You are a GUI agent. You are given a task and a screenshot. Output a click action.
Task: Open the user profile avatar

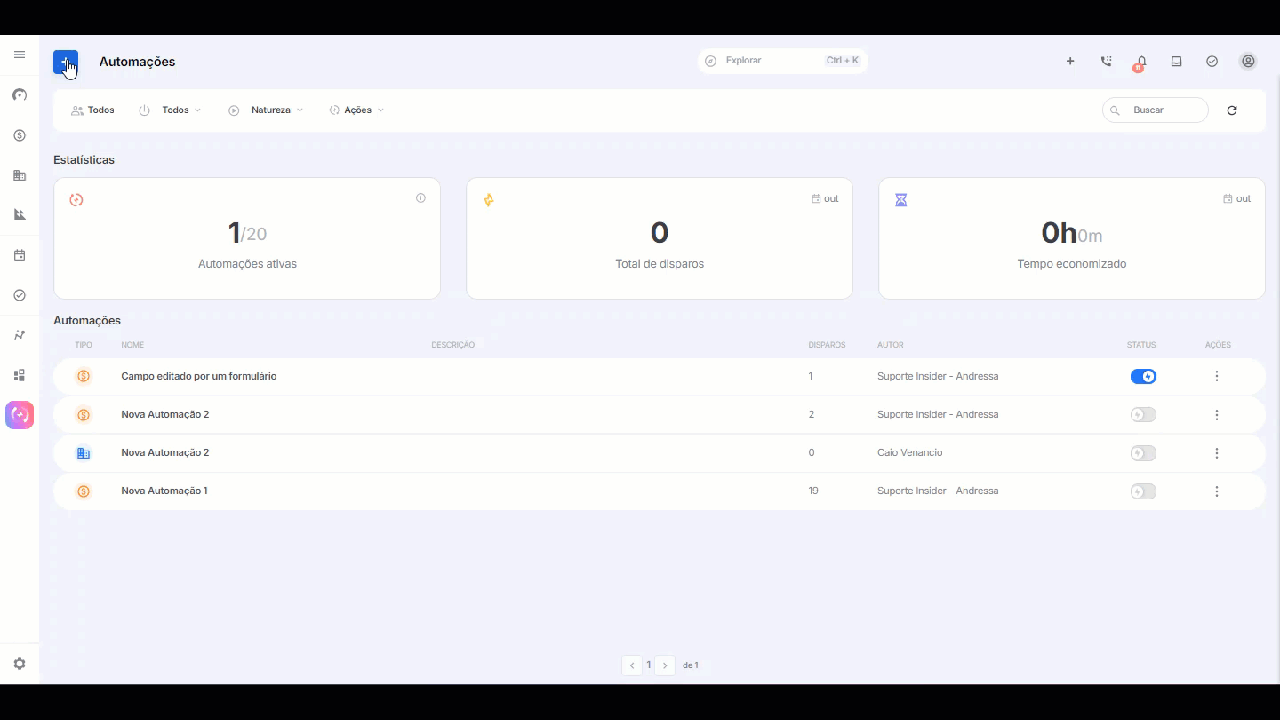tap(1248, 61)
